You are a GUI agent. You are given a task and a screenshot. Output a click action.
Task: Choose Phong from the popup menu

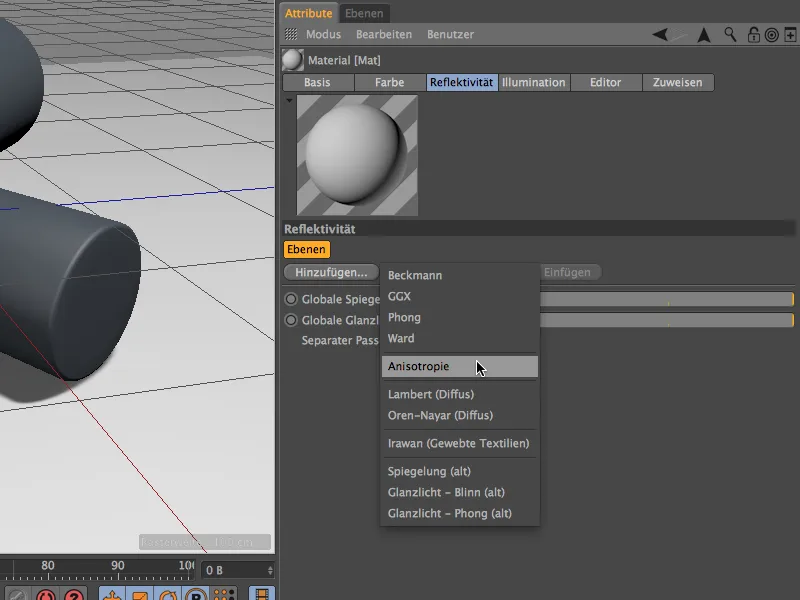(460, 317)
